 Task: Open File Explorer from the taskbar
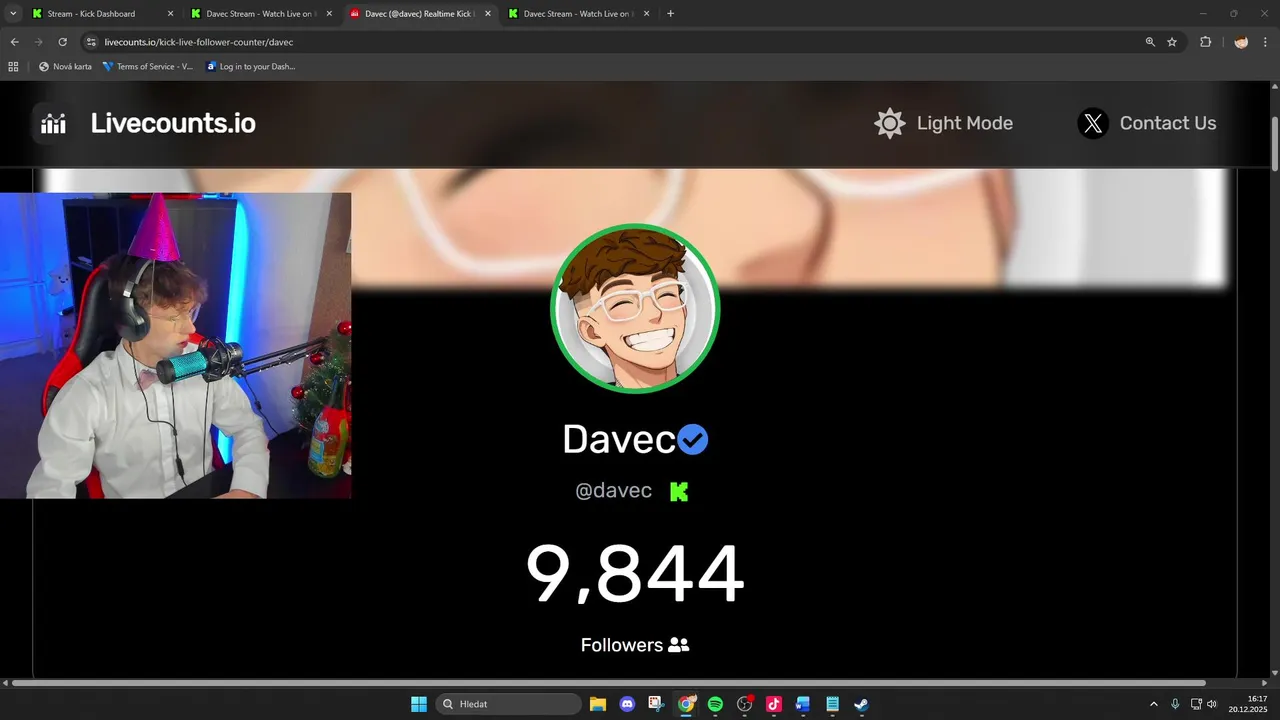598,704
